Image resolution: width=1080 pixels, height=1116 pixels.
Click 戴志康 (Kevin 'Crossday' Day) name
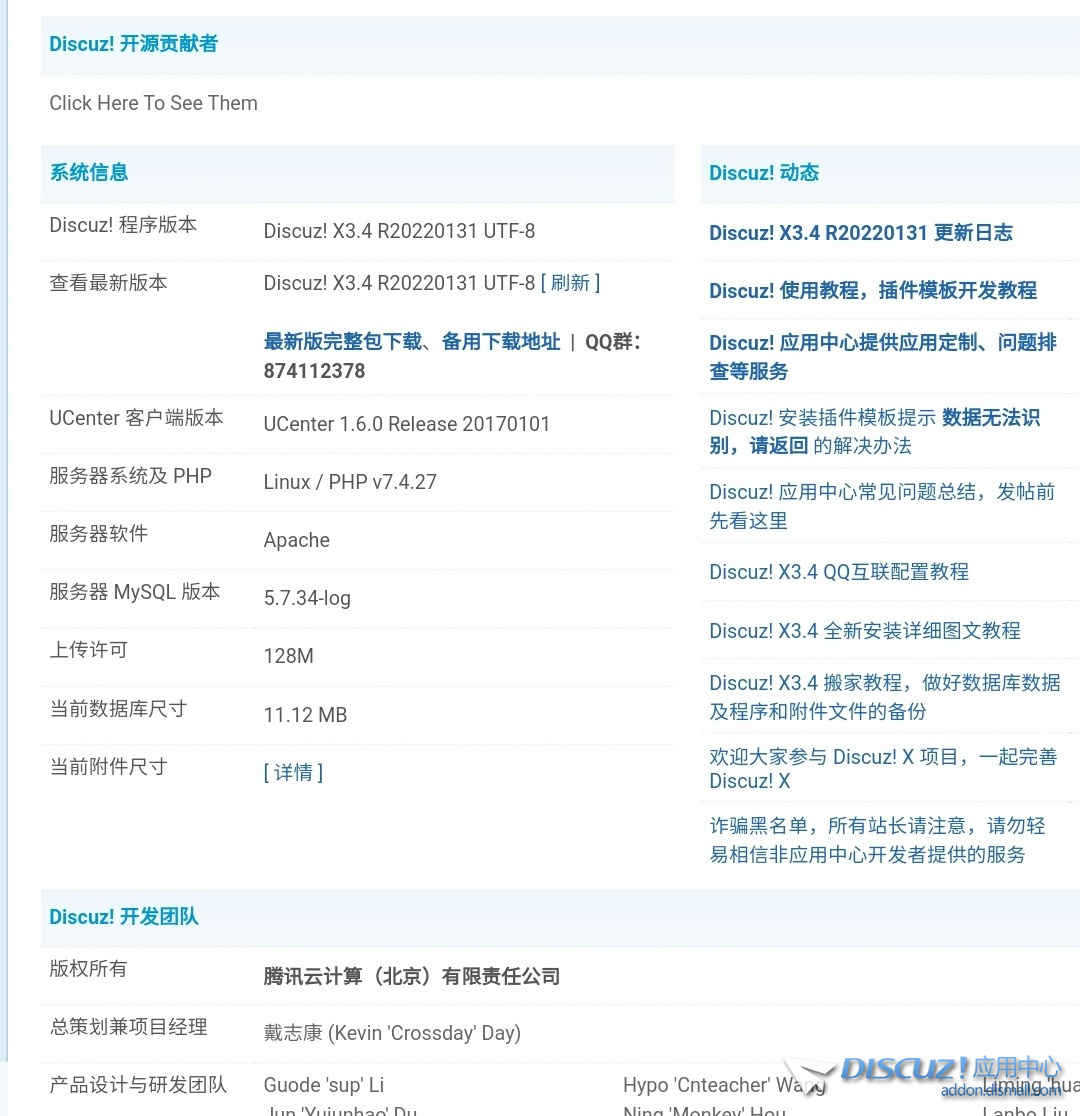pyautogui.click(x=392, y=1033)
